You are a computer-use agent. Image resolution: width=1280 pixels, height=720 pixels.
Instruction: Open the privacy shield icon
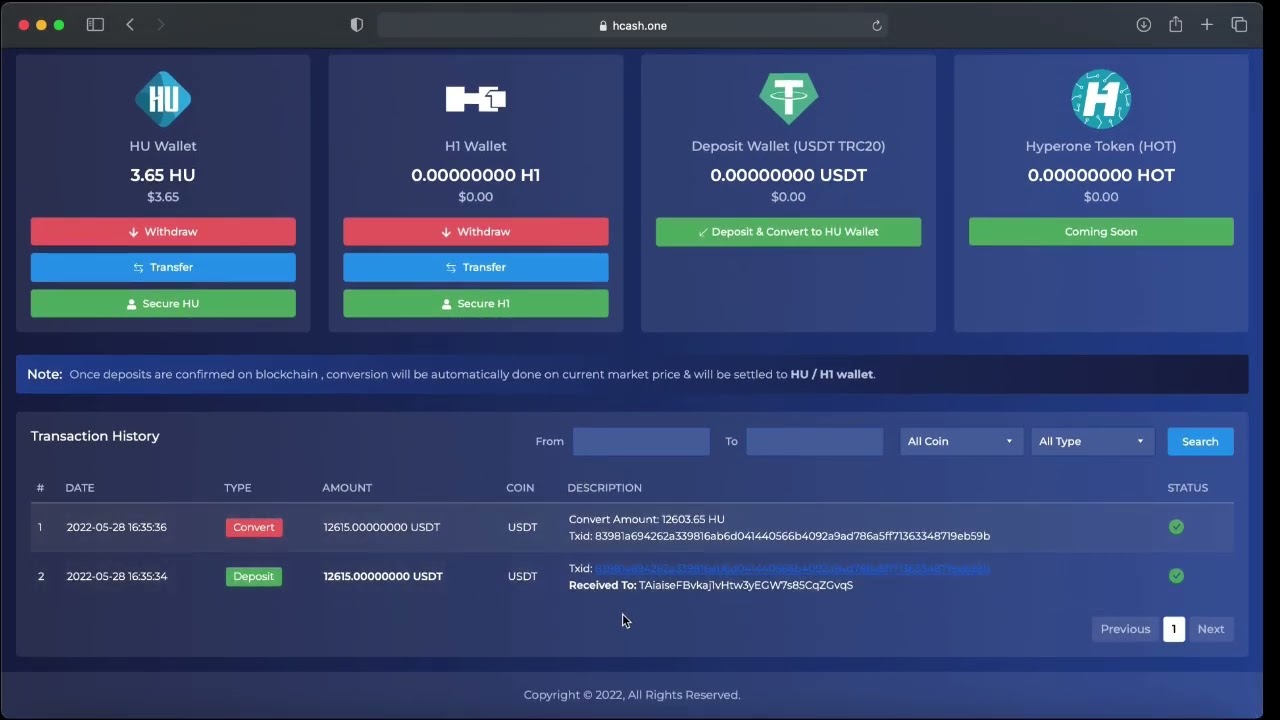(x=357, y=25)
